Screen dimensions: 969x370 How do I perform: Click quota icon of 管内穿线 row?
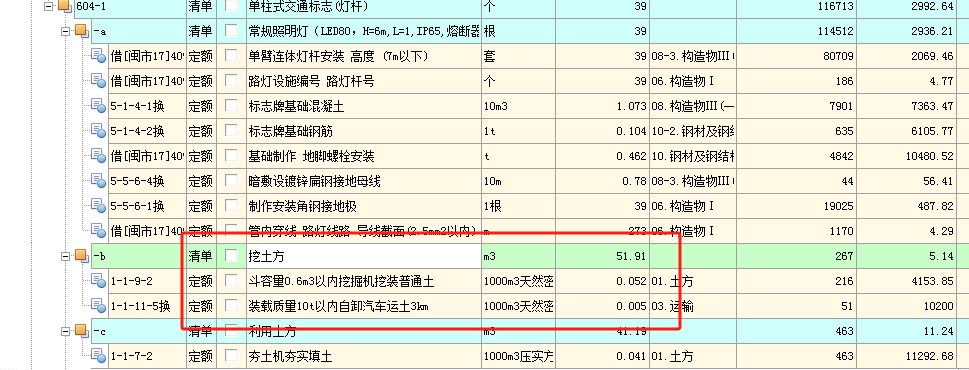click(x=99, y=230)
